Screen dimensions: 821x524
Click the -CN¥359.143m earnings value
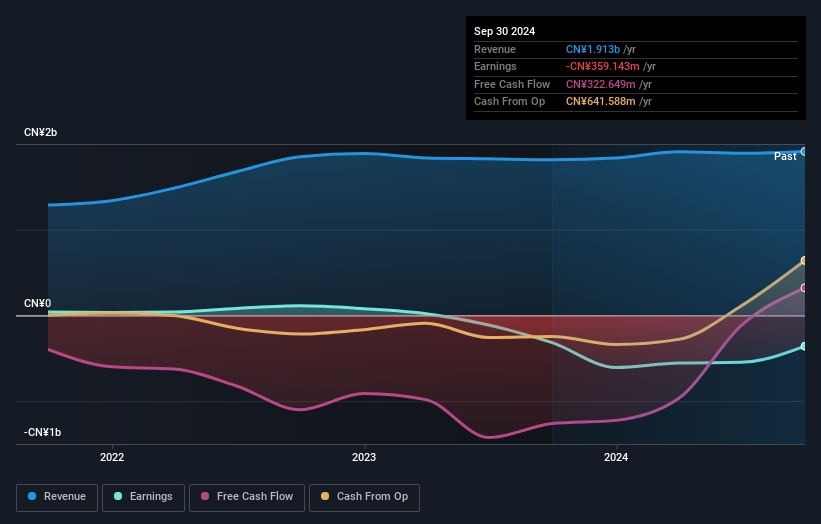603,66
